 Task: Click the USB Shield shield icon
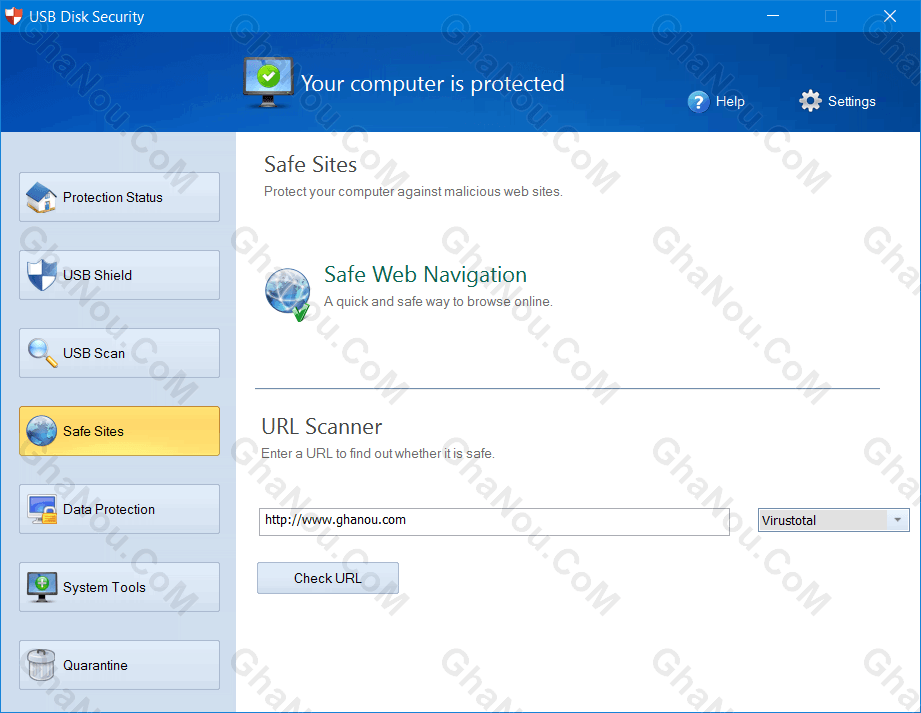[41, 275]
